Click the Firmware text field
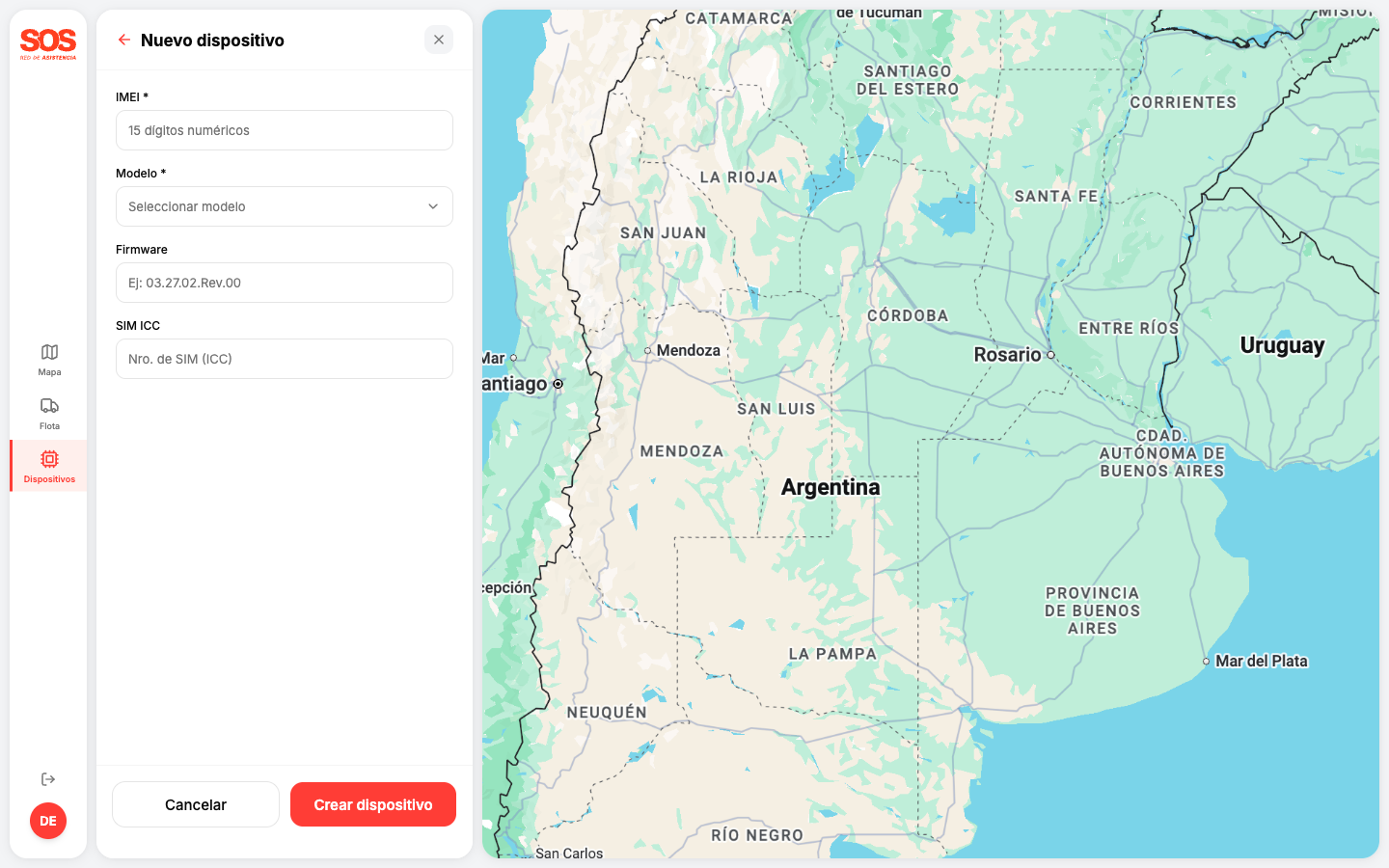 coord(284,283)
